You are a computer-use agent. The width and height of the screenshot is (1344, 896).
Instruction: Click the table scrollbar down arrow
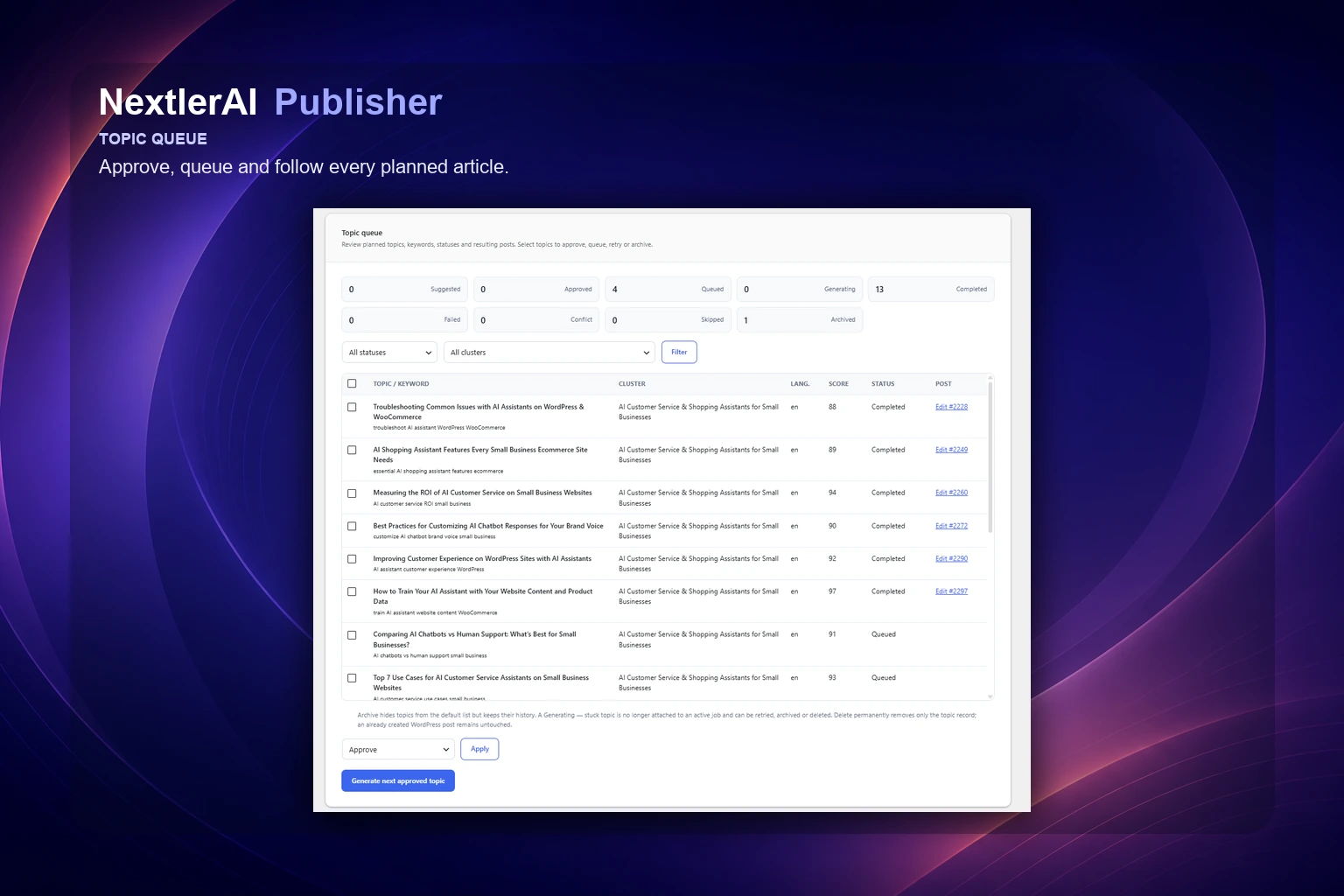[x=990, y=696]
